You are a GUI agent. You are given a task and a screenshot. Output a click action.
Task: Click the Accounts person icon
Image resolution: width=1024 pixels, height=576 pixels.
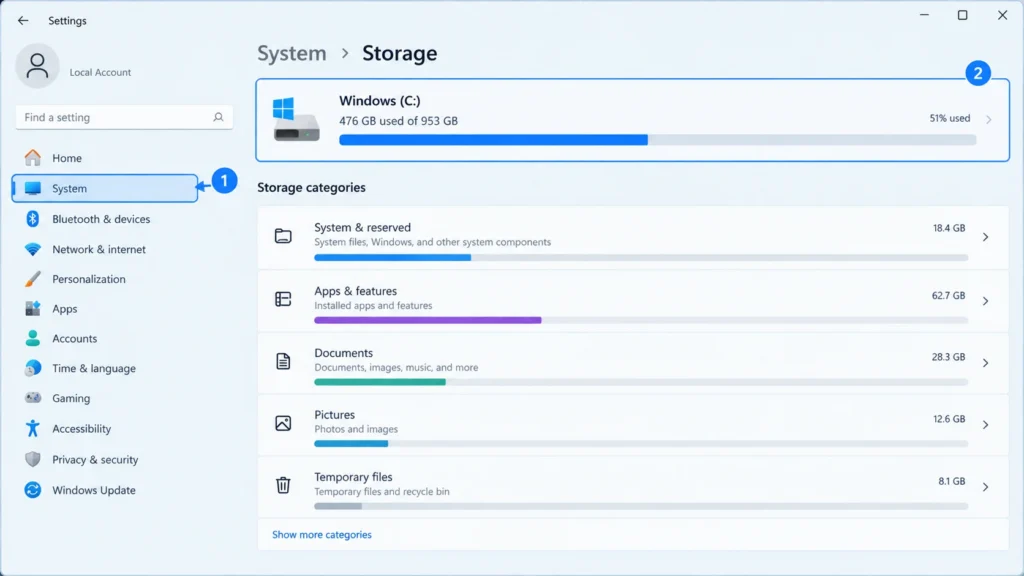[x=33, y=338]
